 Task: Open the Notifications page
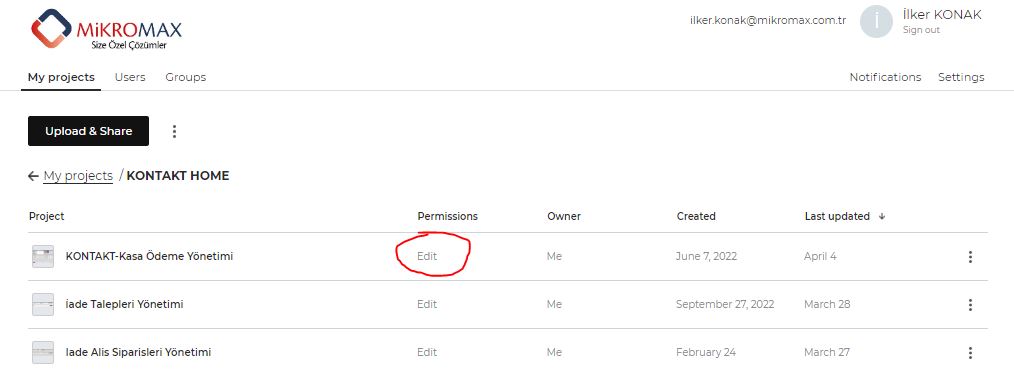click(885, 77)
